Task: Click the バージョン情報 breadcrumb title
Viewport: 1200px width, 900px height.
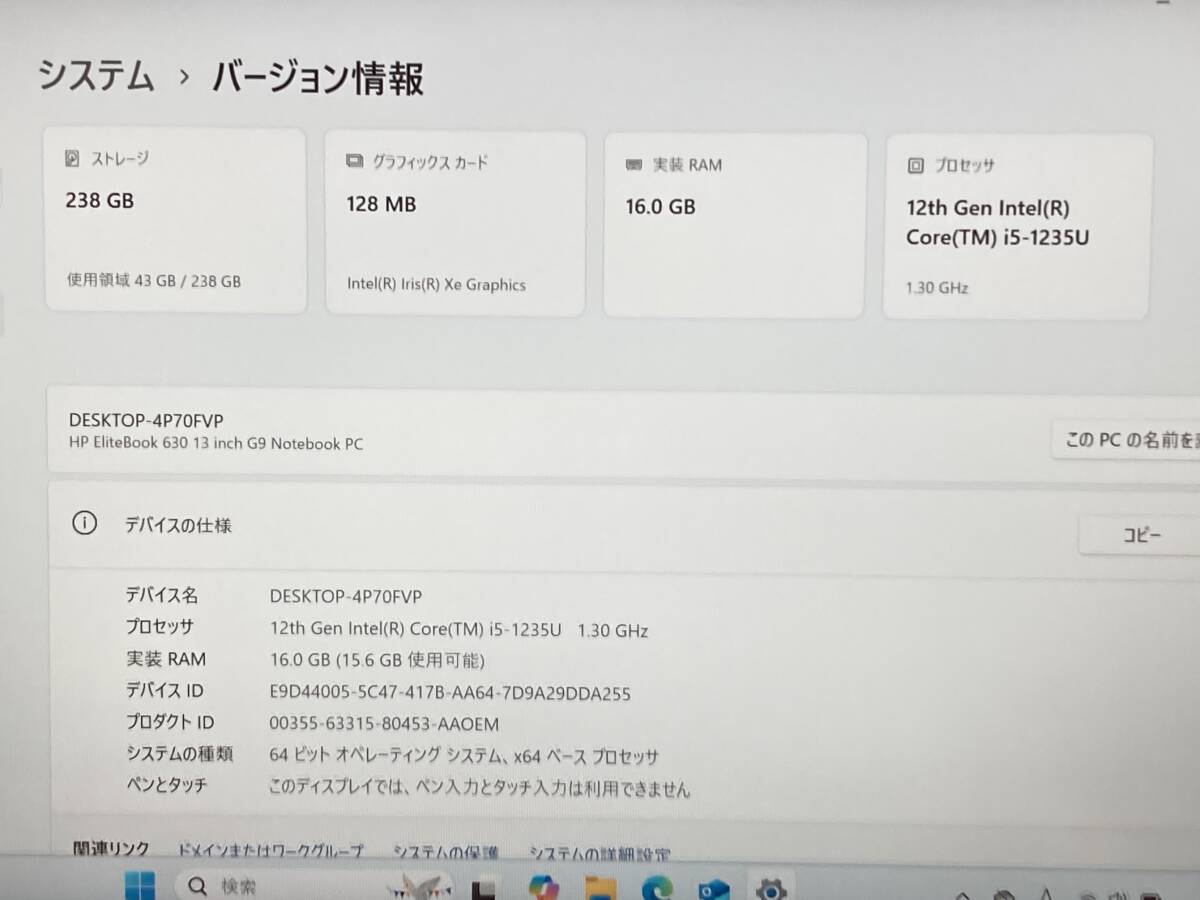Action: click(x=318, y=78)
